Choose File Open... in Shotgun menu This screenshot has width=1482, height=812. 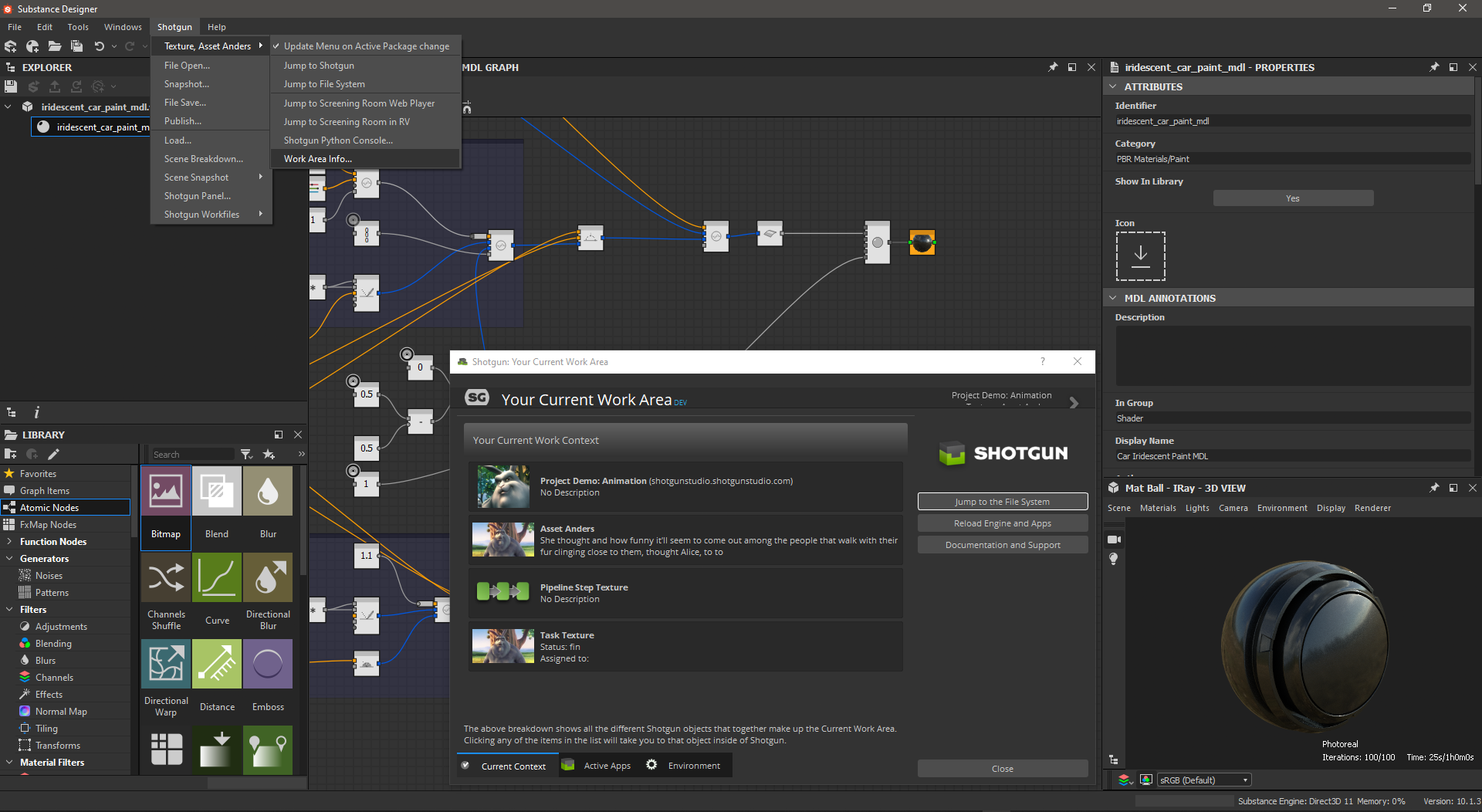[x=187, y=66]
